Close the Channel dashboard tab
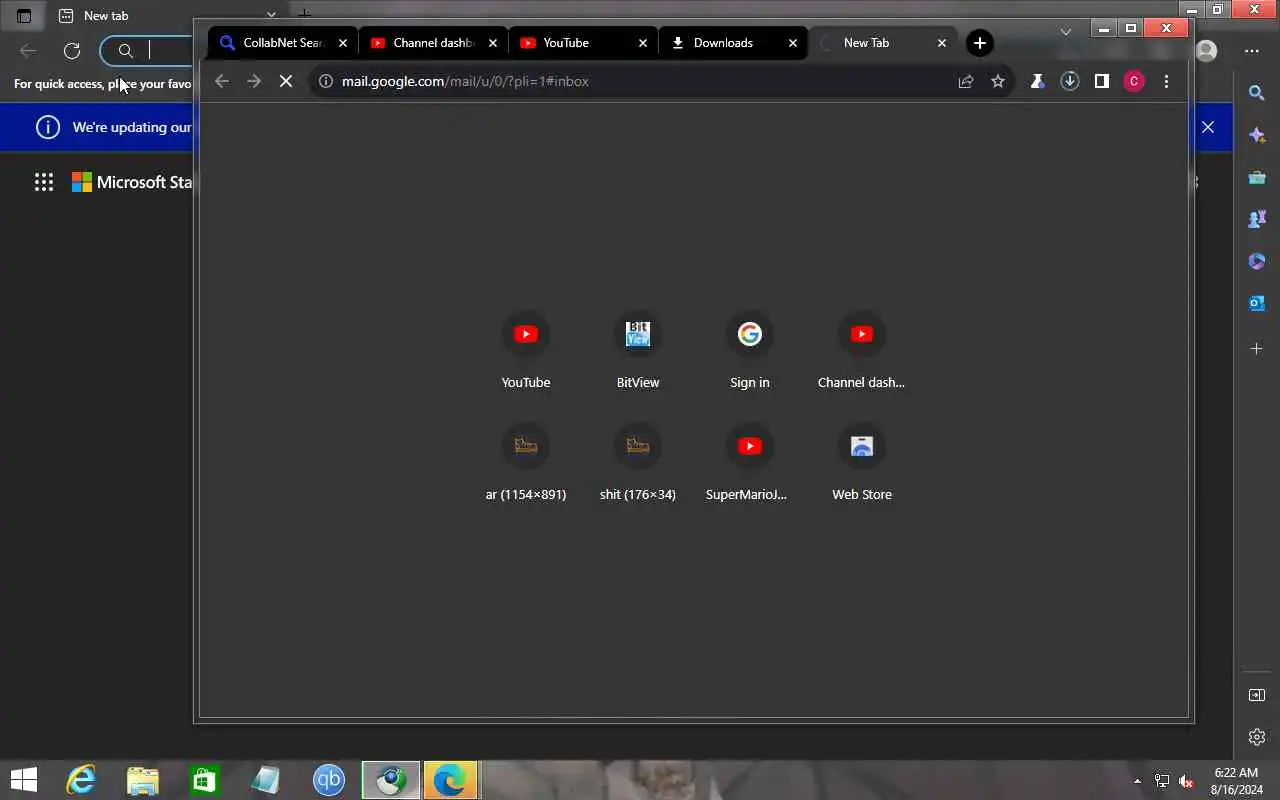 (493, 43)
